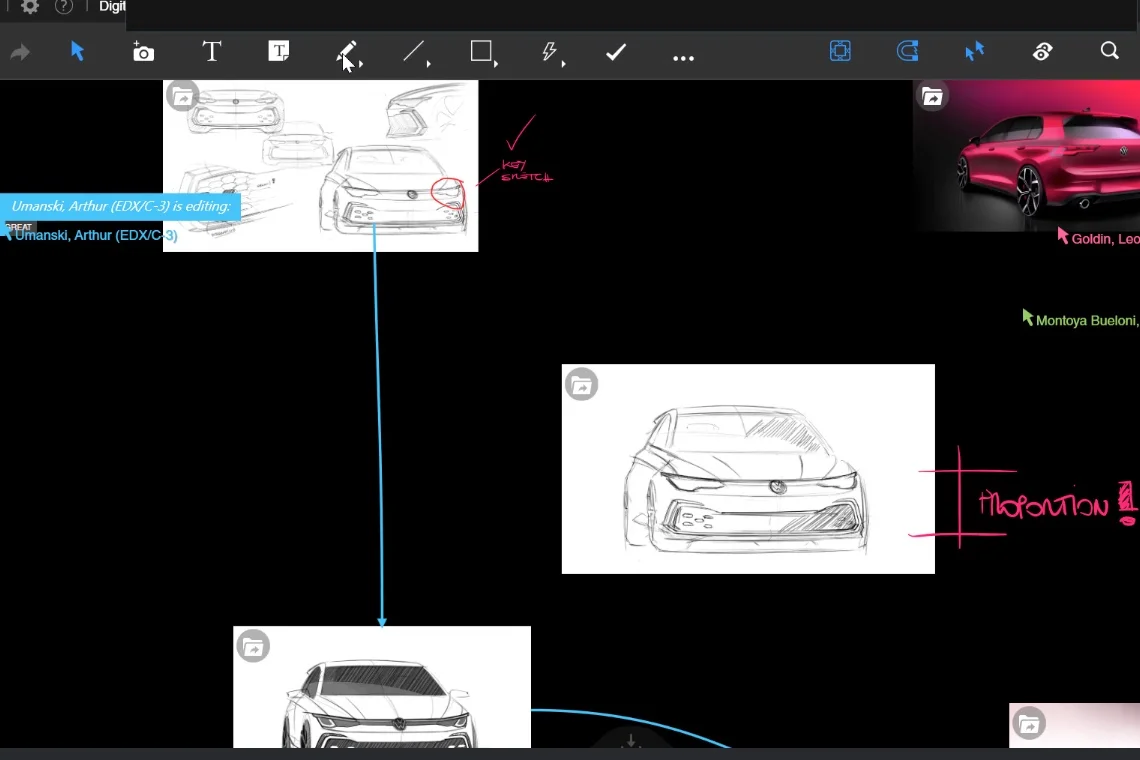Open the help question mark icon
The image size is (1140, 760).
click(x=64, y=7)
